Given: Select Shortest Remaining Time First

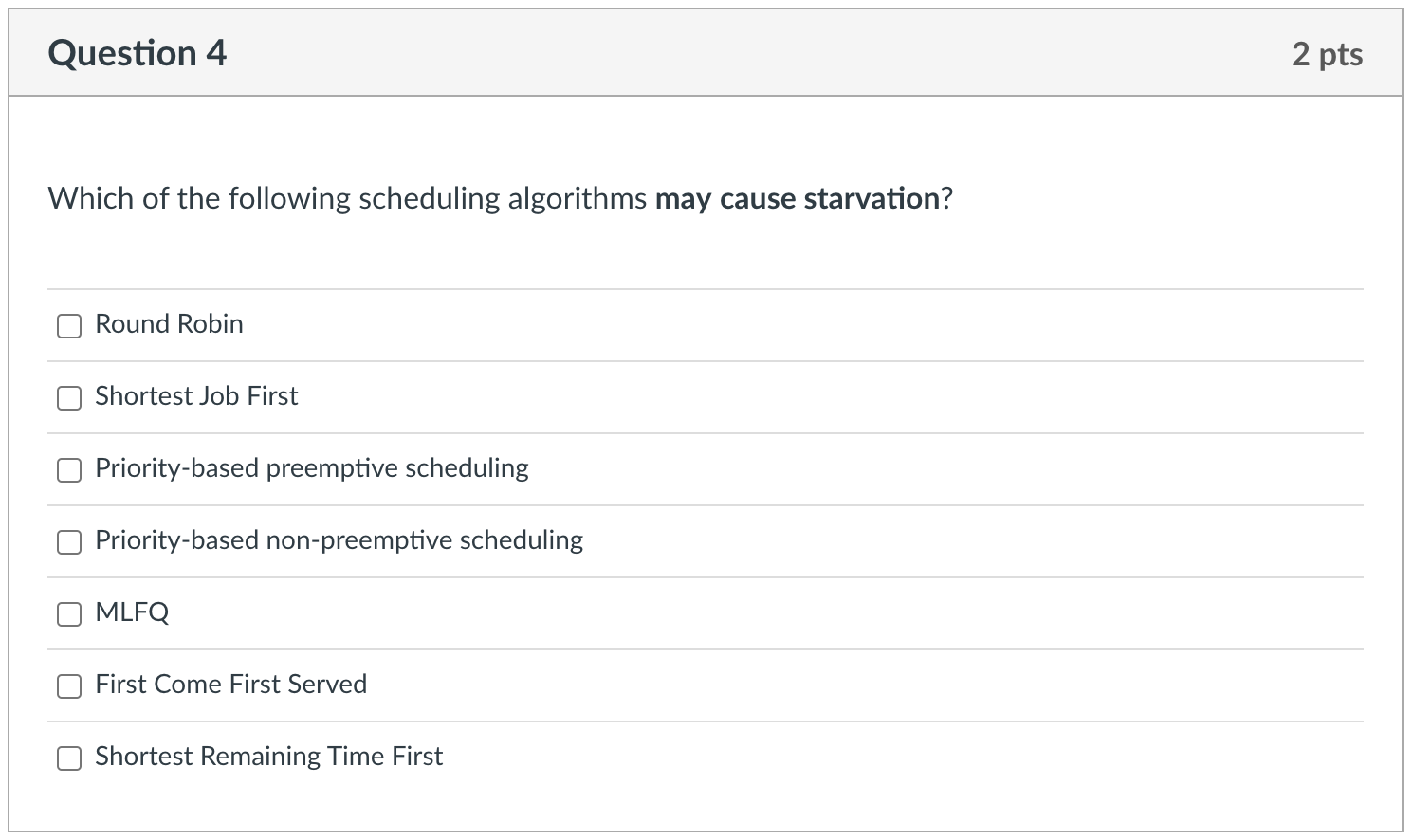Looking at the screenshot, I should click(69, 758).
